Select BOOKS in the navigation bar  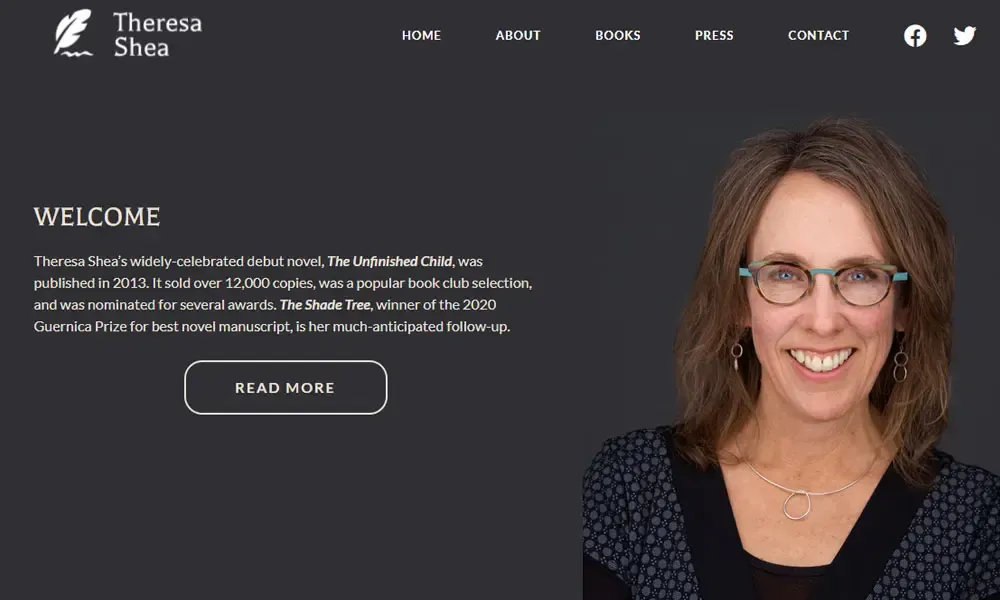point(617,36)
